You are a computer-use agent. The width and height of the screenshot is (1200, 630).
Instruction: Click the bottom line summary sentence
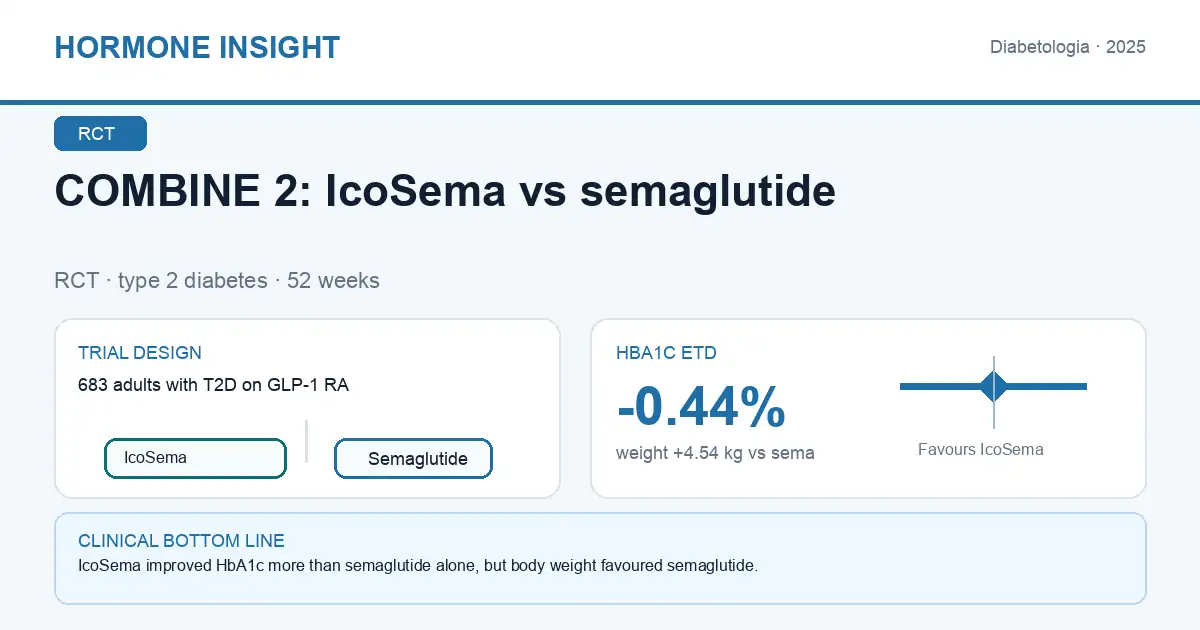point(418,566)
